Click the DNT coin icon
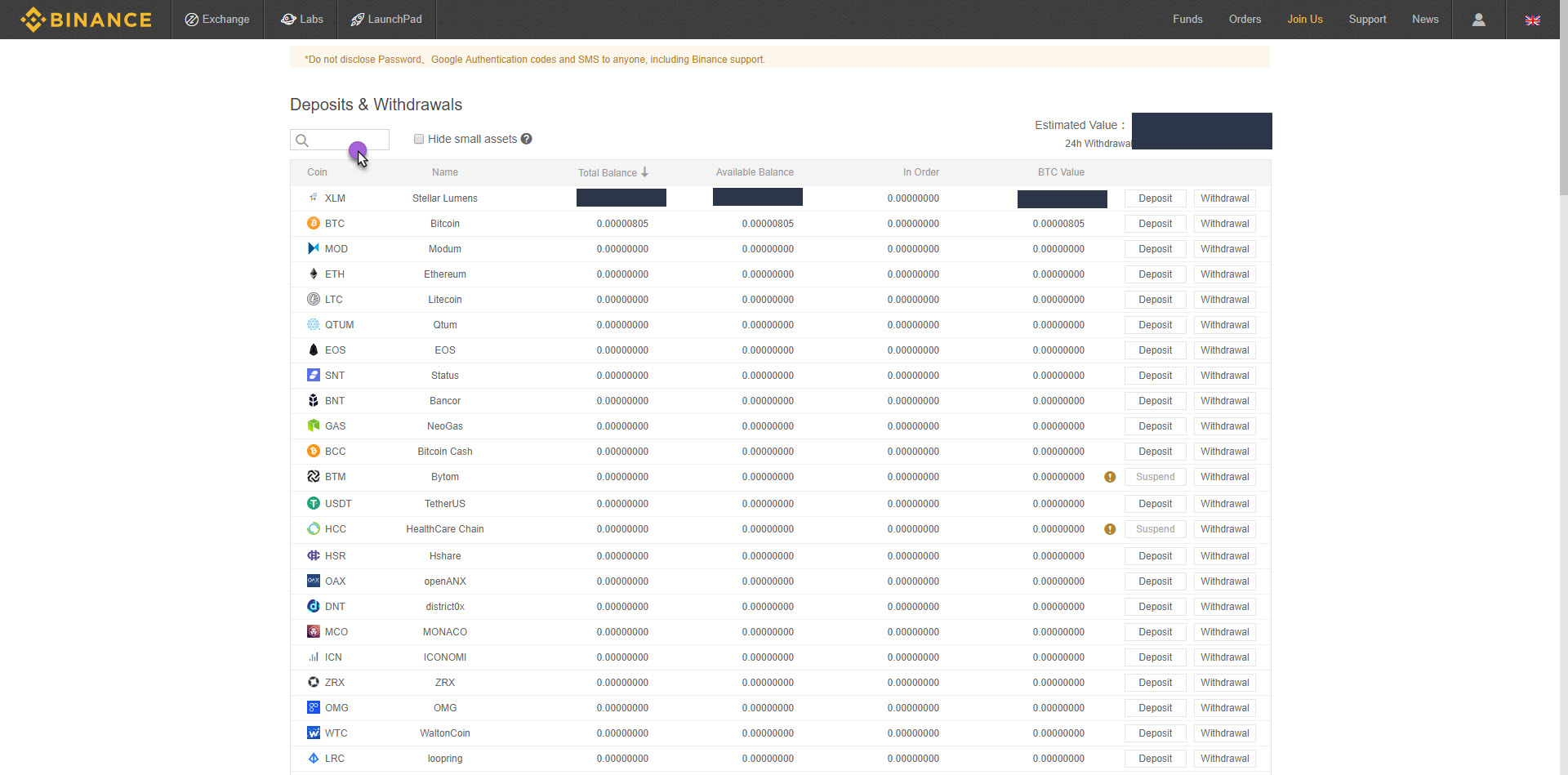The image size is (1568, 775). pos(314,606)
